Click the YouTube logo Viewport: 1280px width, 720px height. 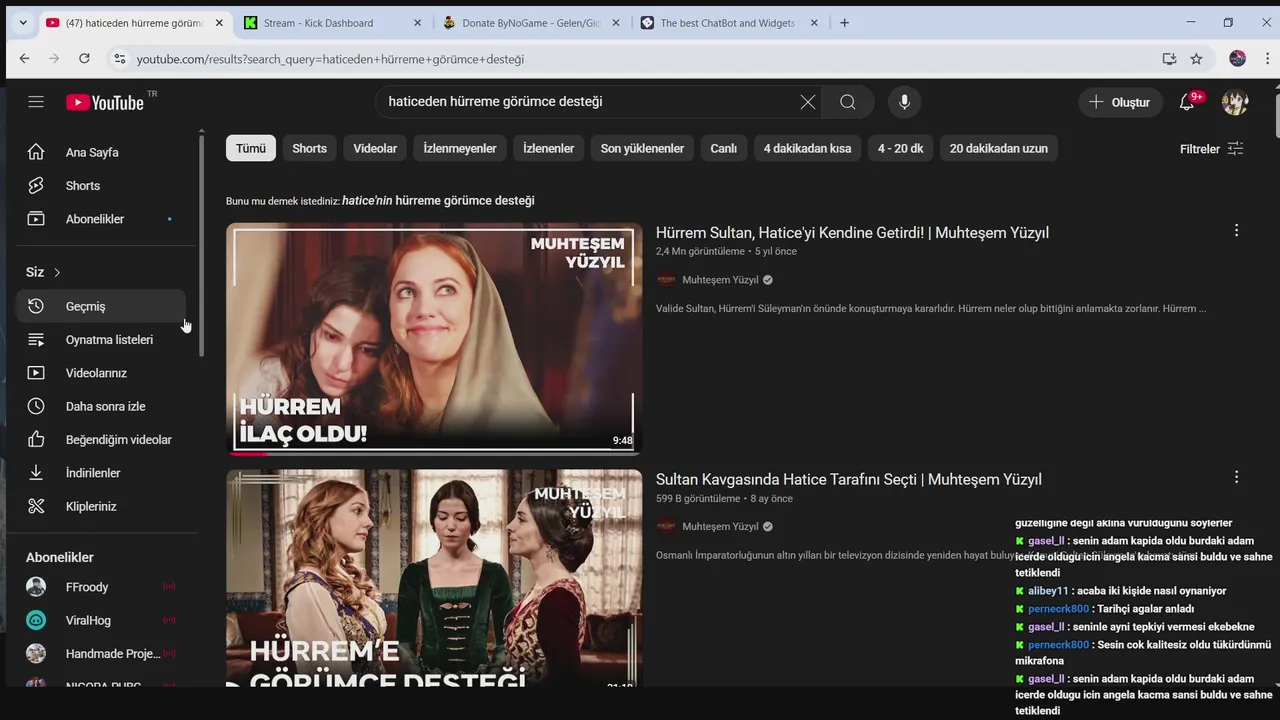[105, 102]
